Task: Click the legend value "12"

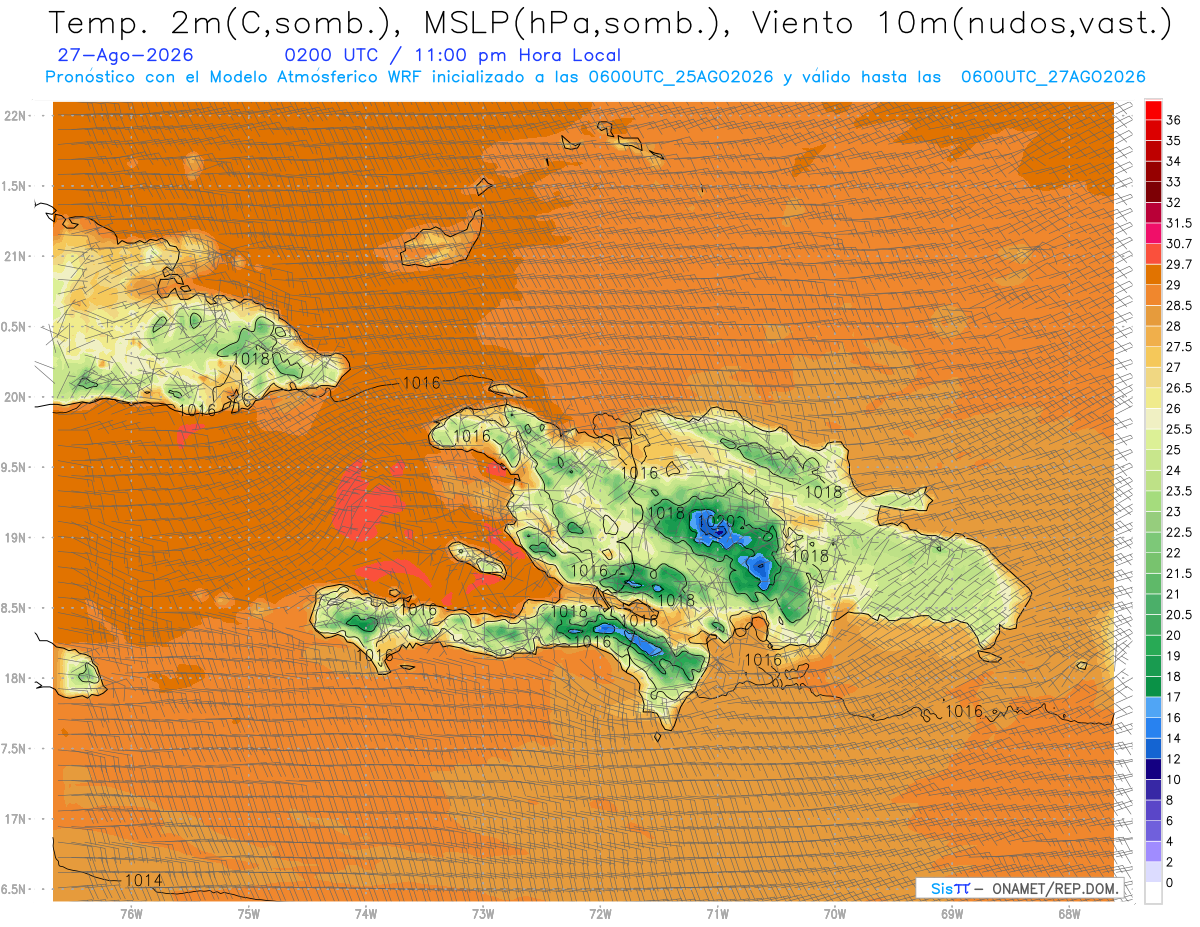Action: click(1174, 759)
